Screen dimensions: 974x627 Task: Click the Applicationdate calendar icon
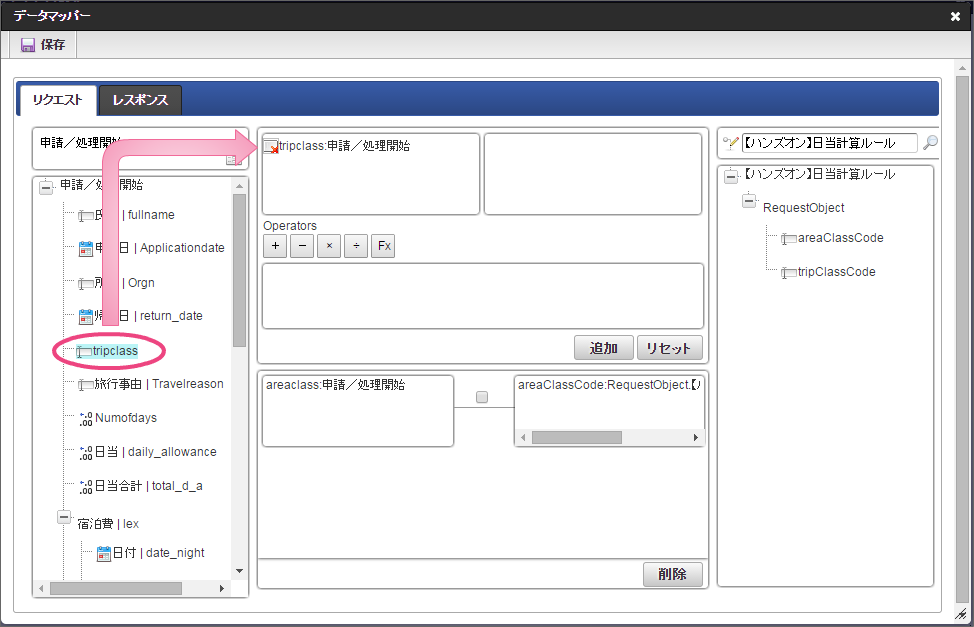coord(85,248)
